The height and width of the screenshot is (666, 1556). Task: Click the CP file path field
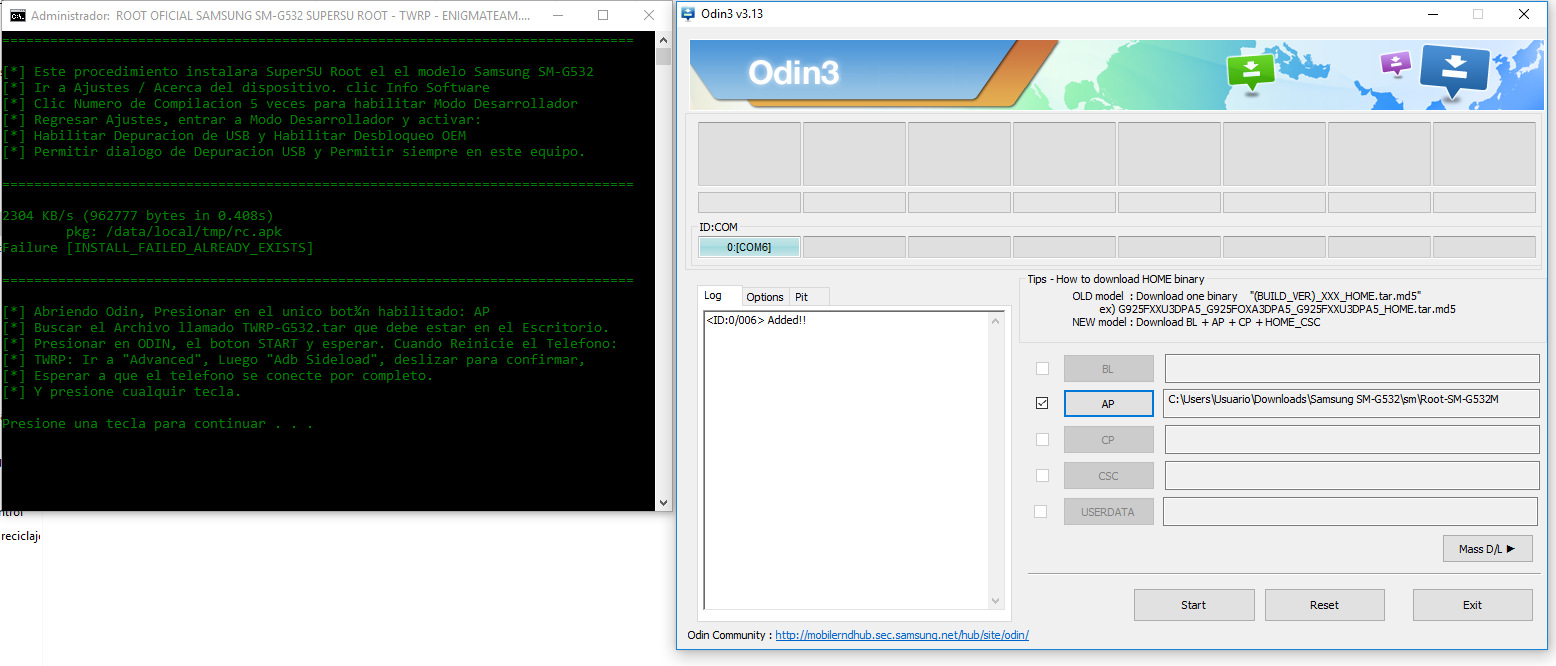[x=1352, y=440]
